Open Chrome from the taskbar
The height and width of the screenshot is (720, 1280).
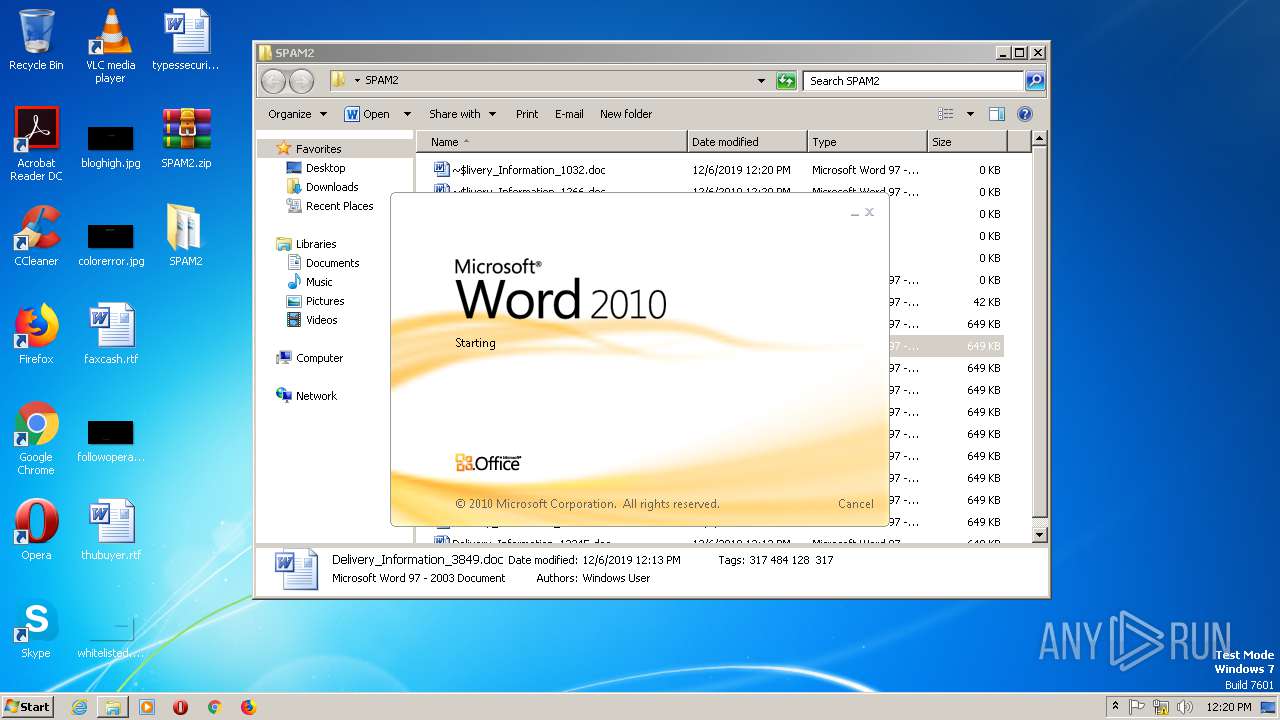pyautogui.click(x=214, y=707)
